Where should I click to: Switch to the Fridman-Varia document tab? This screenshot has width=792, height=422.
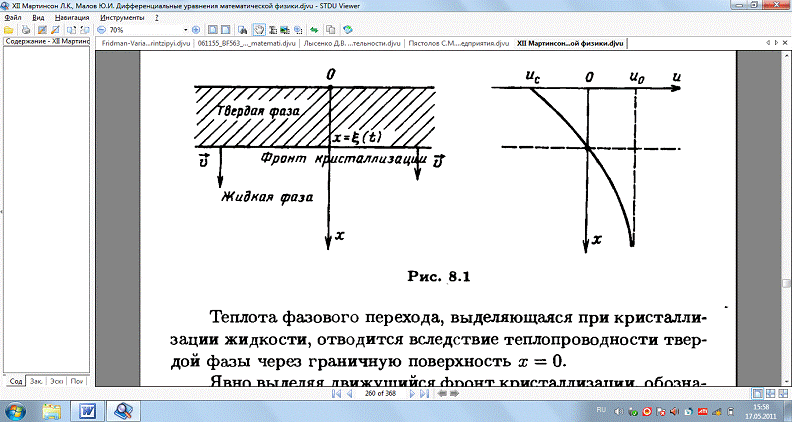tap(146, 43)
